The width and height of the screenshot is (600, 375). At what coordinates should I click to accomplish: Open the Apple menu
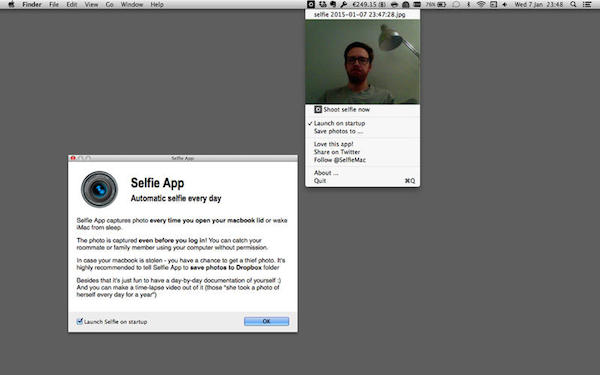[11, 5]
